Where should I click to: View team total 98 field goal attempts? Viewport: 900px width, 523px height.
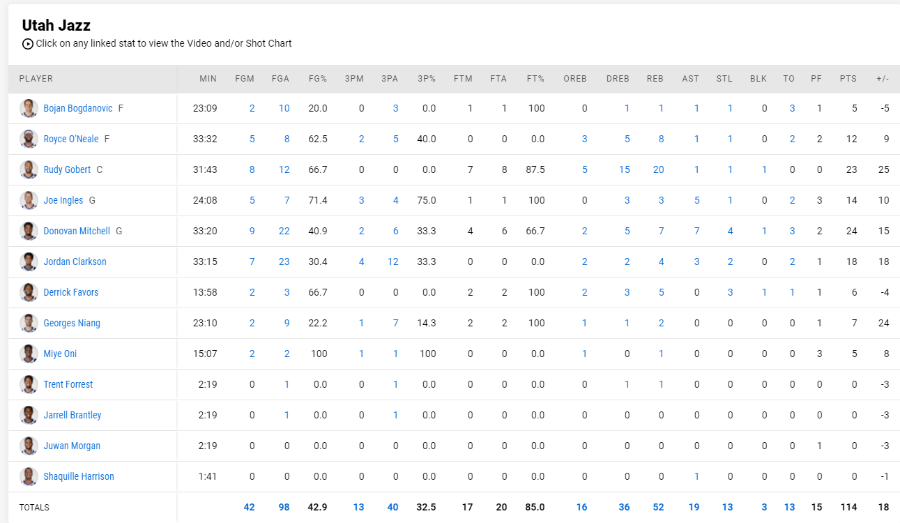click(x=284, y=507)
